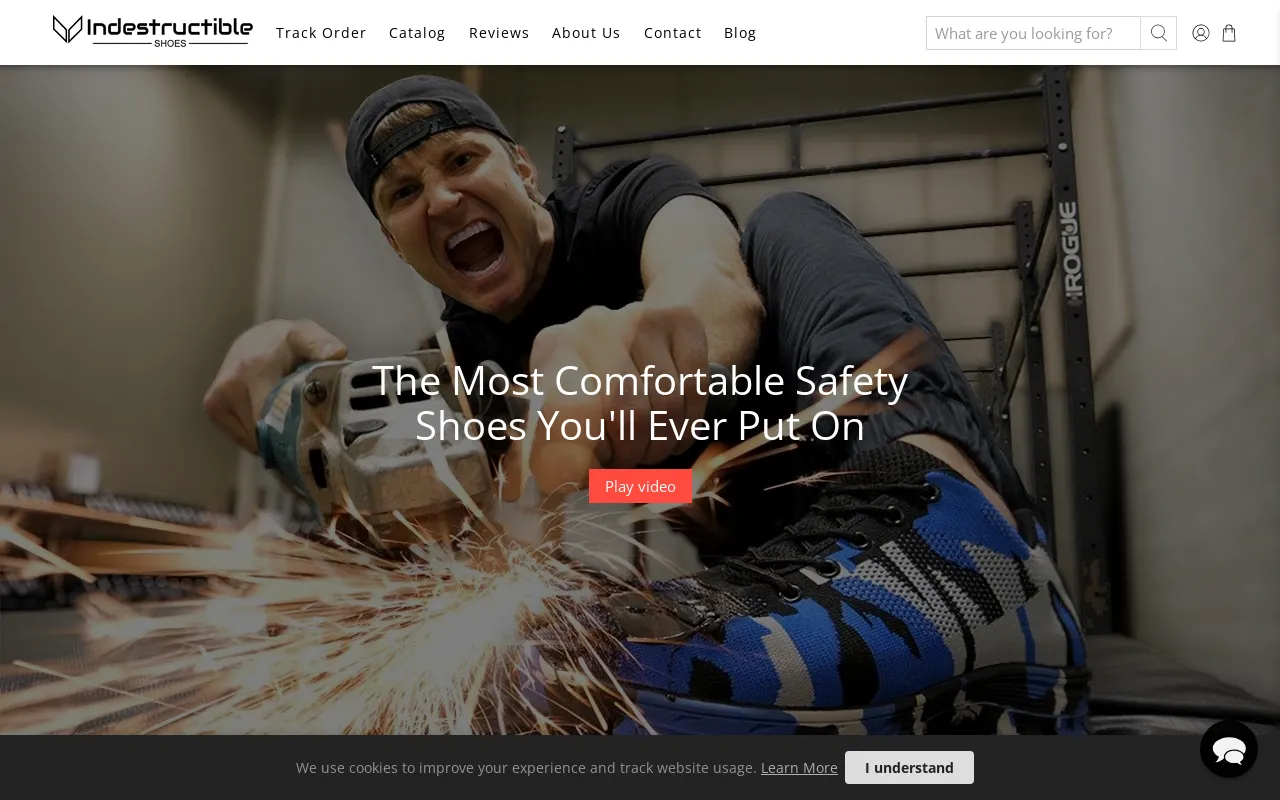The height and width of the screenshot is (800, 1280).
Task: Open the Track Order page
Action: pos(321,33)
